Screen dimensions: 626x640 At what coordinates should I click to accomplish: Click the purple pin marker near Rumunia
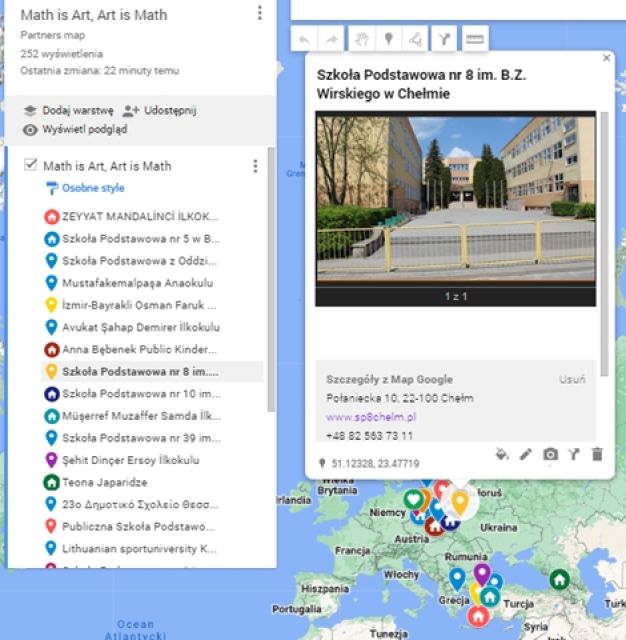[x=482, y=574]
